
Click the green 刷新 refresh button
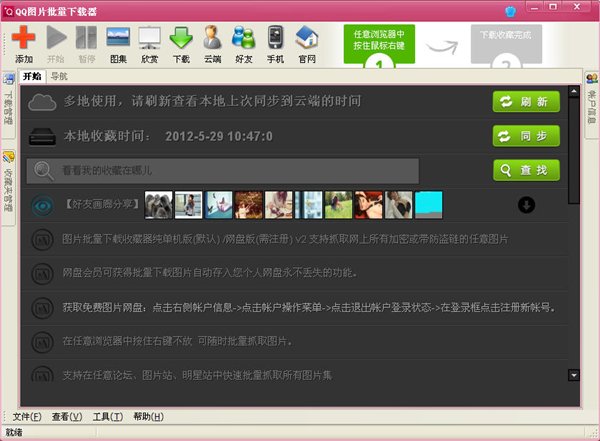click(x=526, y=101)
